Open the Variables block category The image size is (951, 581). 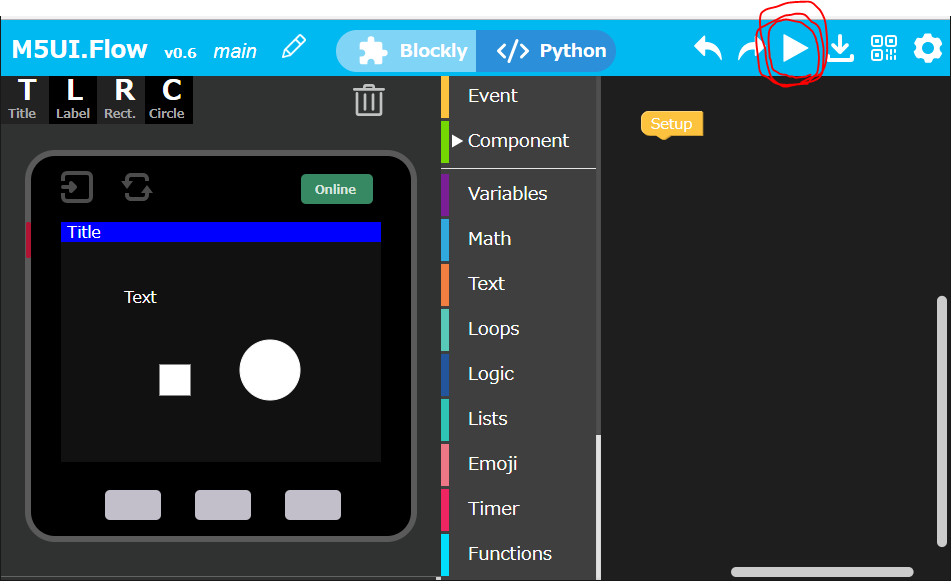pyautogui.click(x=507, y=193)
